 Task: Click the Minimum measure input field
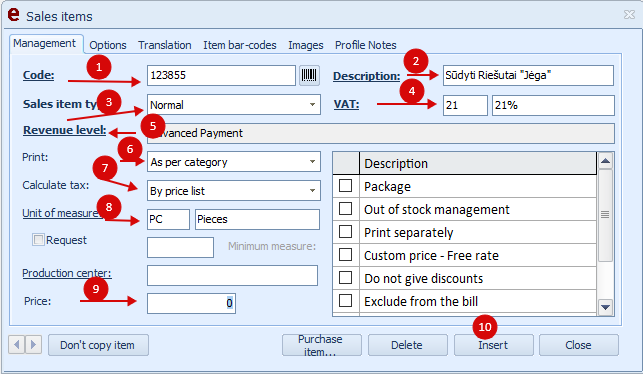coord(180,247)
